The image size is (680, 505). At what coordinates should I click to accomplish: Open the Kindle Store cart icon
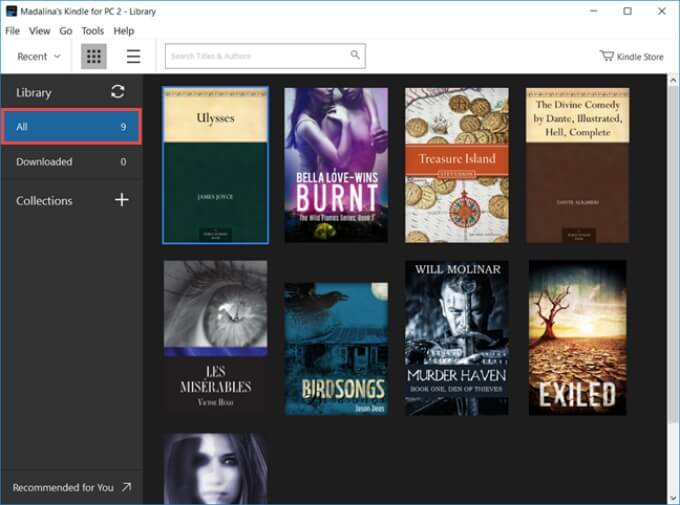point(607,56)
